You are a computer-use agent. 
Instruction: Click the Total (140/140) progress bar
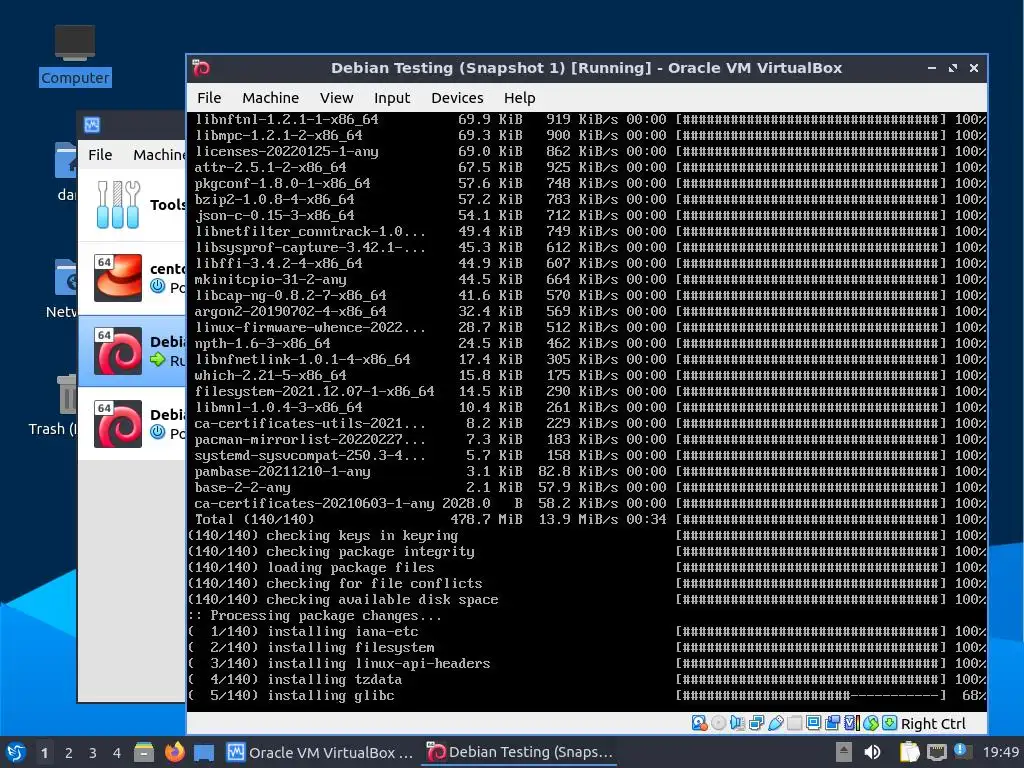tap(810, 519)
